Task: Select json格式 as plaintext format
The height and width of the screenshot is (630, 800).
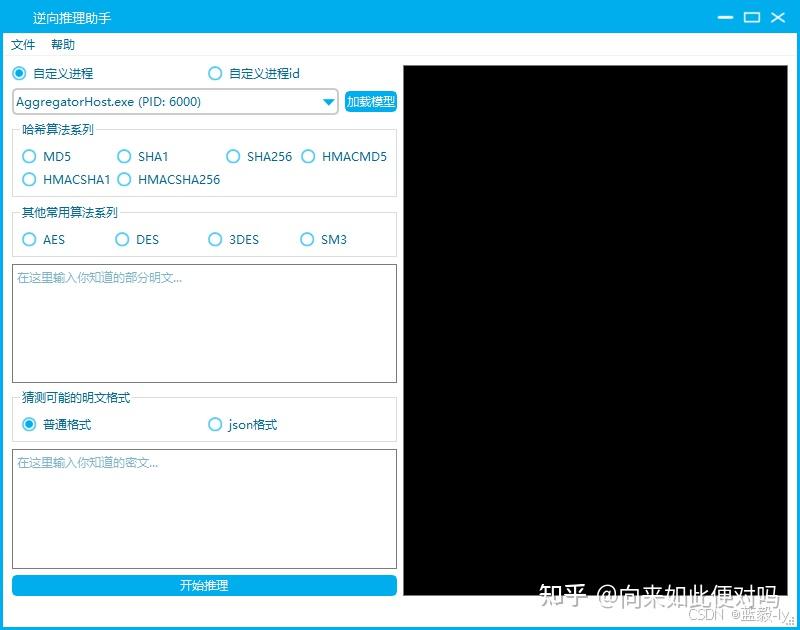Action: click(215, 424)
